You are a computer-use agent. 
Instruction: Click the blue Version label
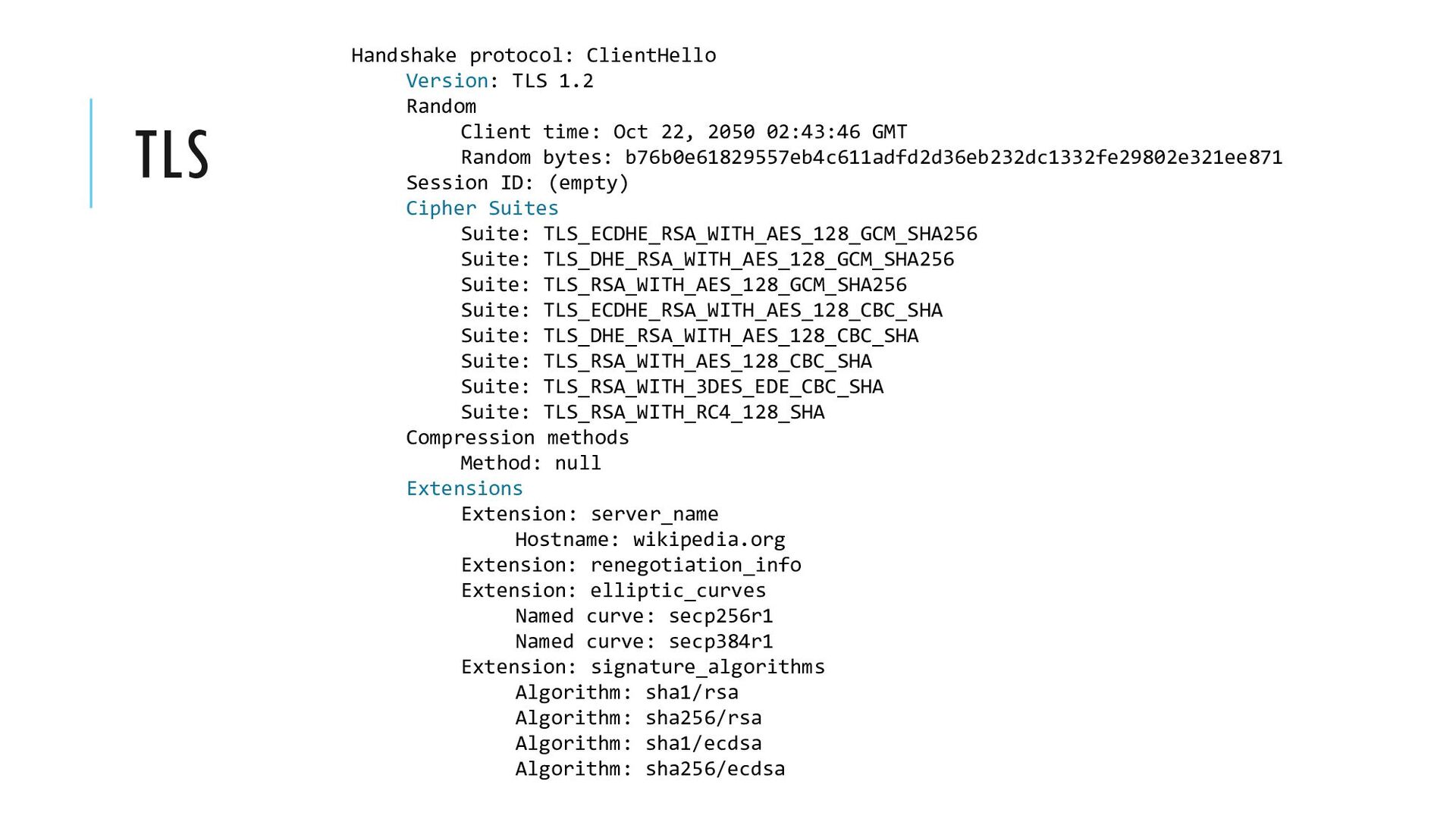[x=447, y=80]
